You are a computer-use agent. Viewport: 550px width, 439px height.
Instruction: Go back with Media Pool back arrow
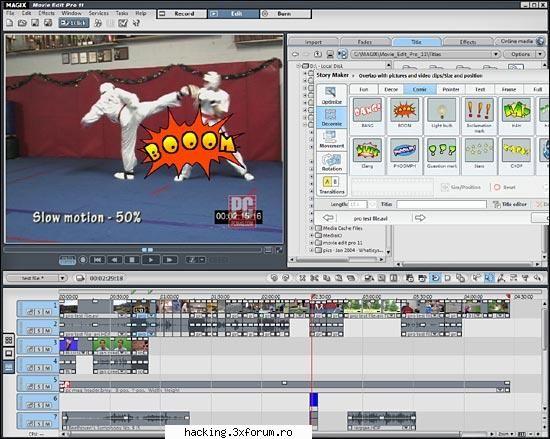coord(295,54)
